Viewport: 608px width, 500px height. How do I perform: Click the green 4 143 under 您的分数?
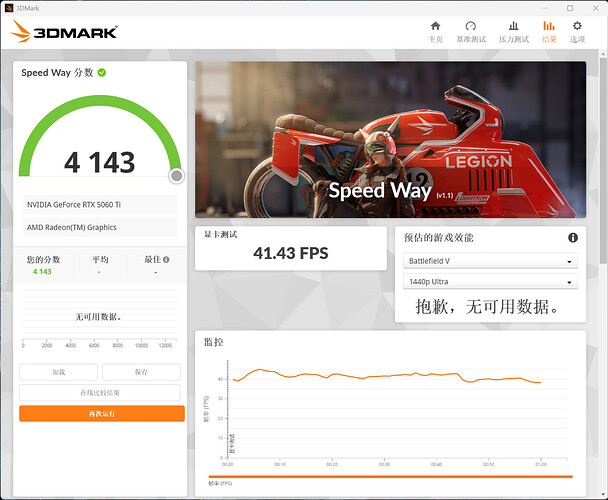coord(42,272)
